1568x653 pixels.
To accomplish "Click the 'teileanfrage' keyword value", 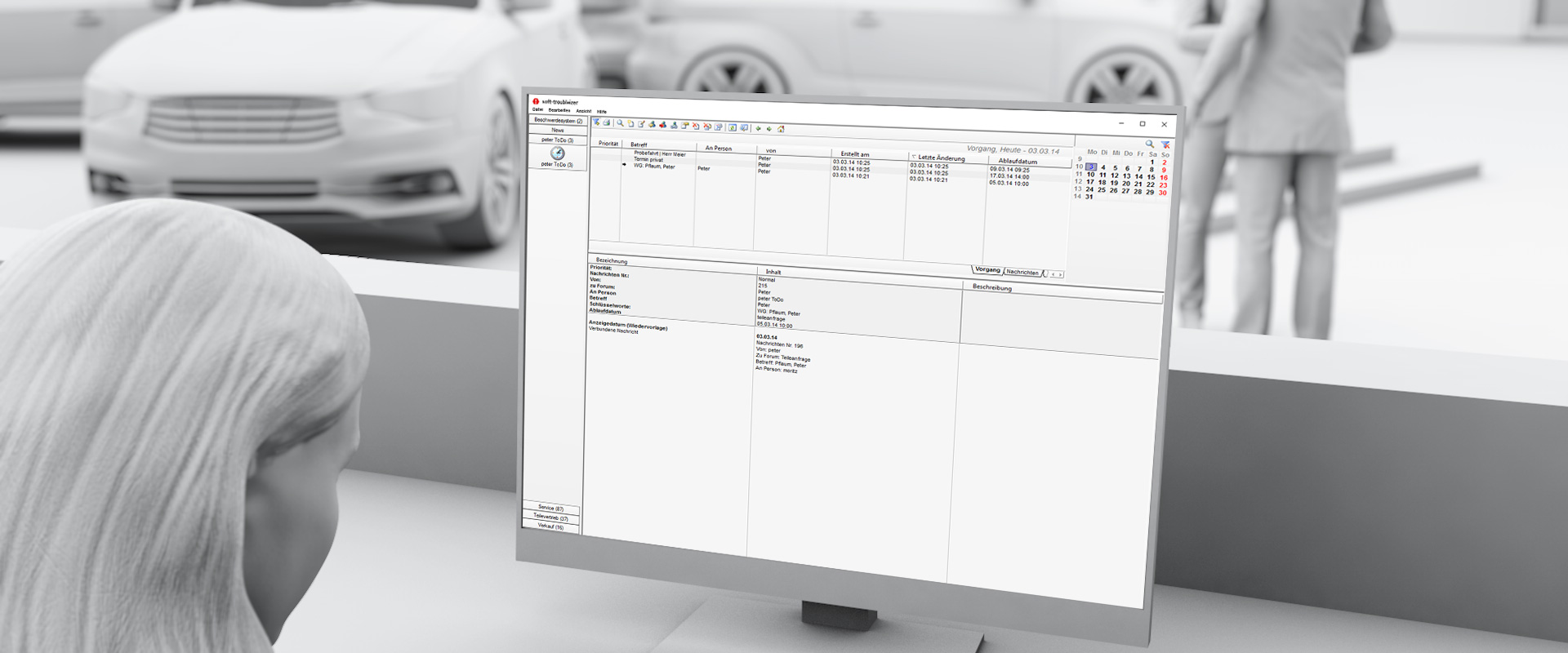I will 771,319.
